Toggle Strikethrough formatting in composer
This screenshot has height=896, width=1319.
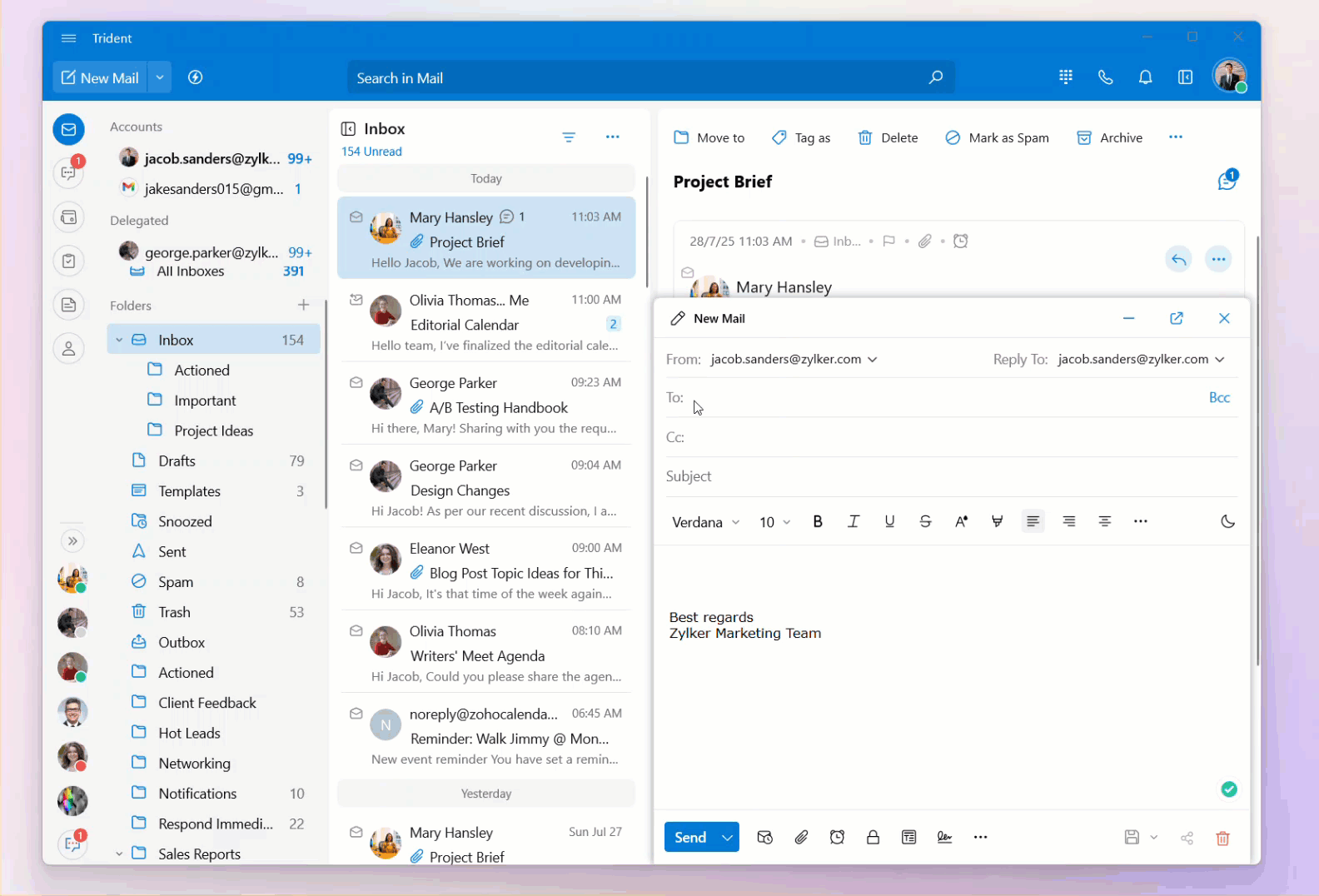coord(925,521)
